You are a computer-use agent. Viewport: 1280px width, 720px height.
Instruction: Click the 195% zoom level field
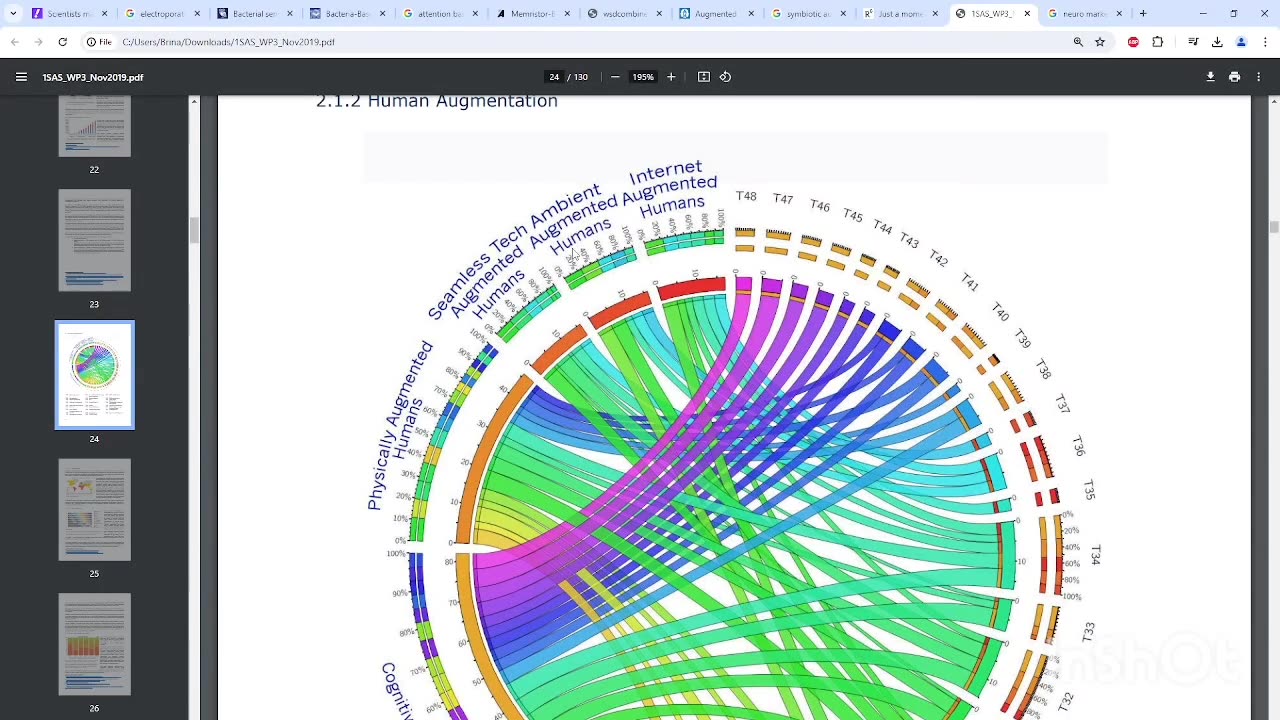[x=643, y=77]
